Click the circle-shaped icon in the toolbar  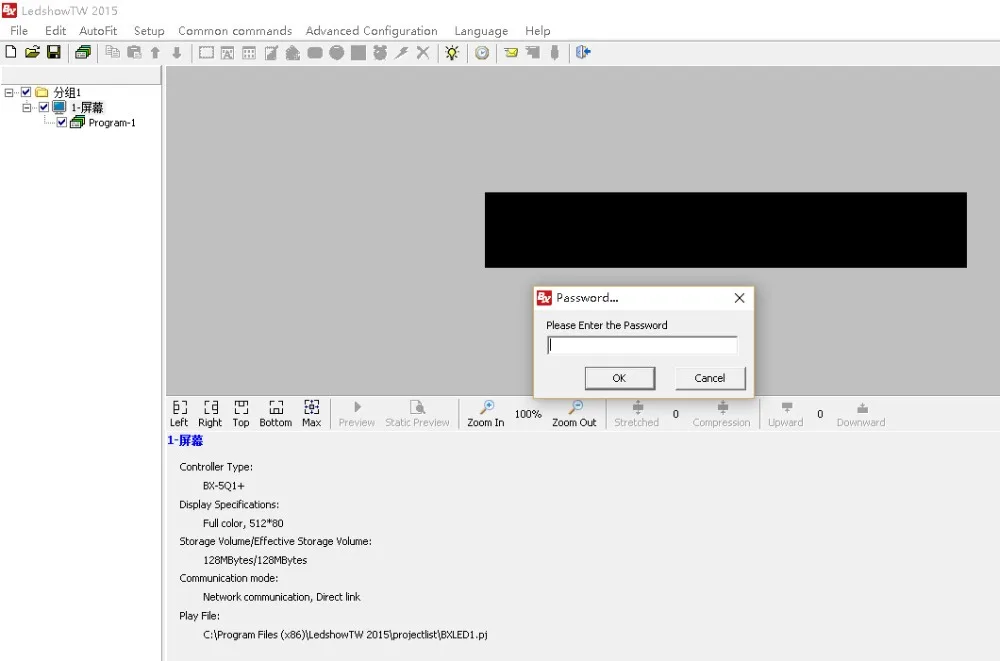click(x=337, y=52)
